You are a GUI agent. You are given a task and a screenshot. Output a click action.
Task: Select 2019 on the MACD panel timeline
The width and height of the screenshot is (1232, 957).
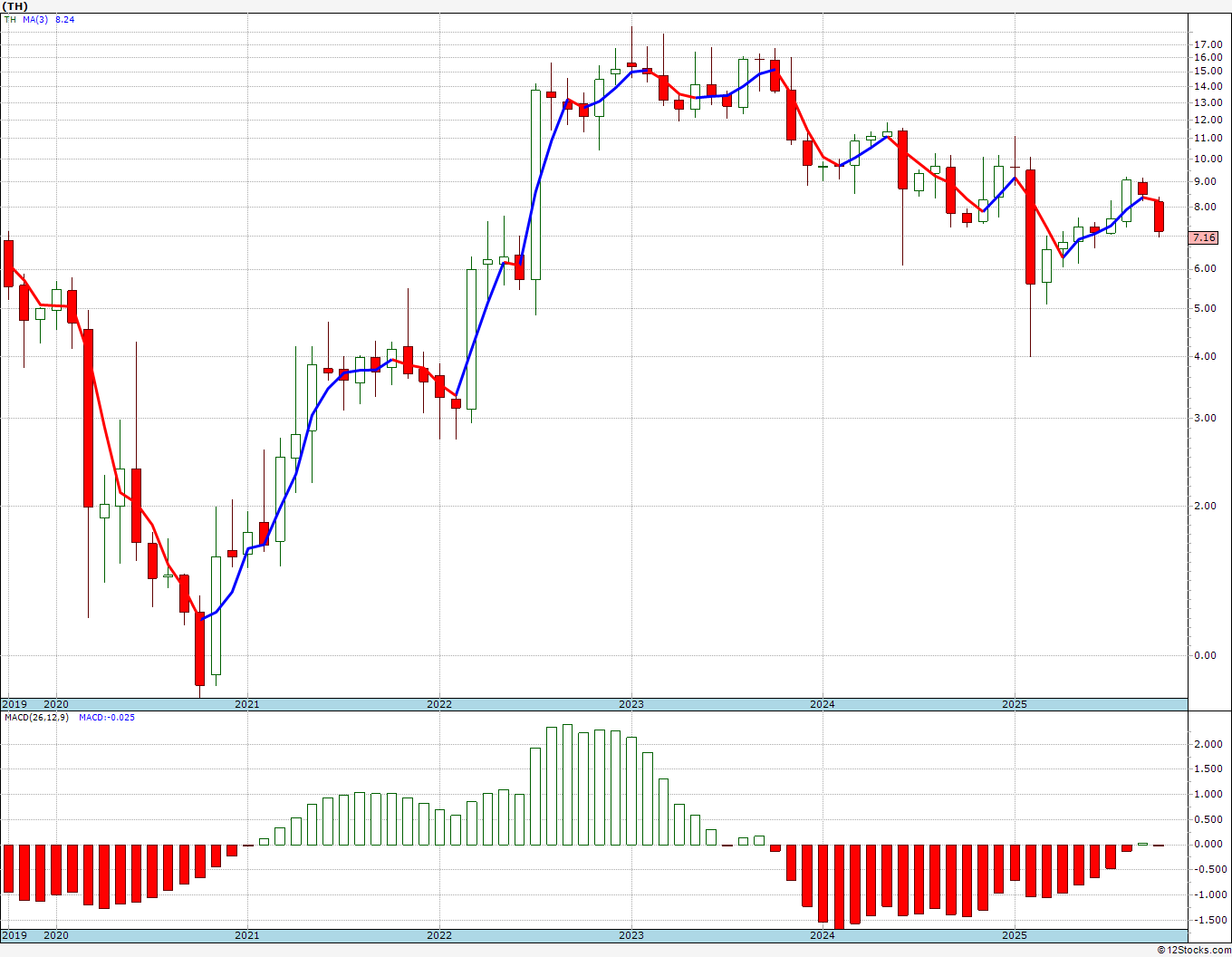pos(14,935)
